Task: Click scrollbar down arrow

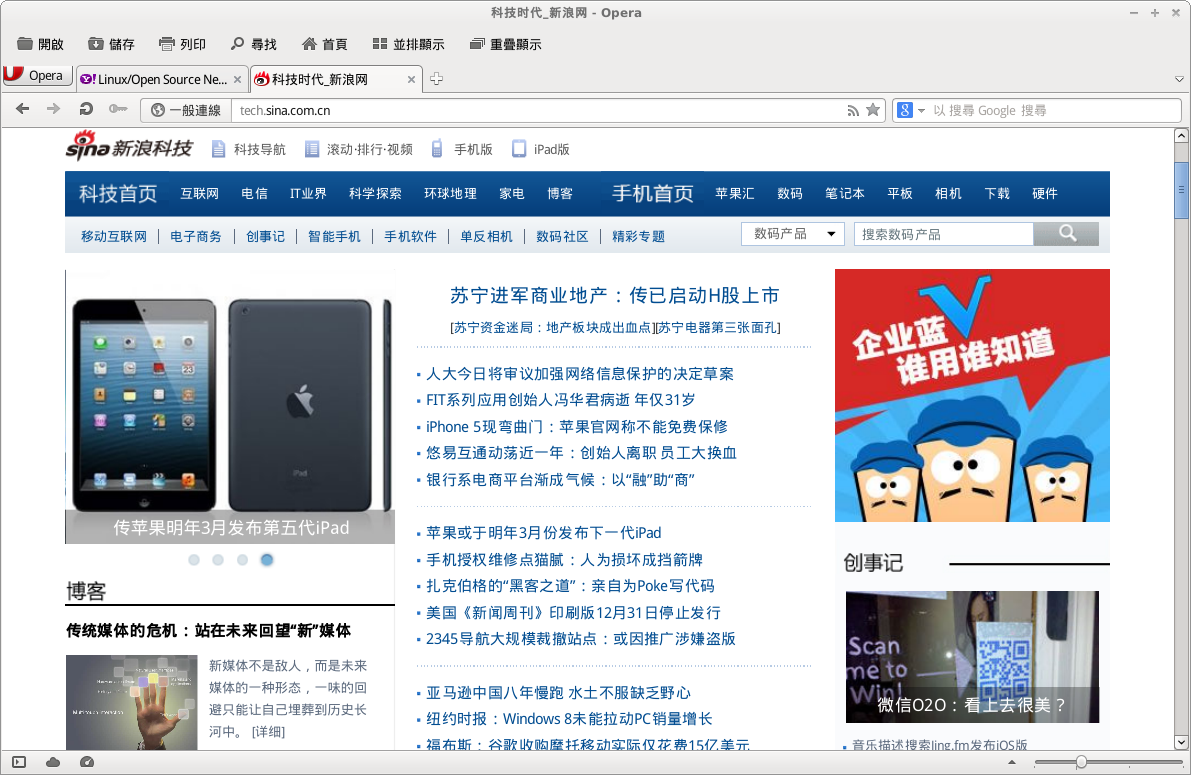Action: pos(1181,742)
